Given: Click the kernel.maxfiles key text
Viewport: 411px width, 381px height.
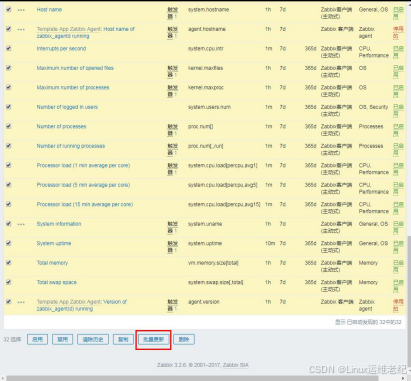Looking at the screenshot, I should tap(206, 68).
